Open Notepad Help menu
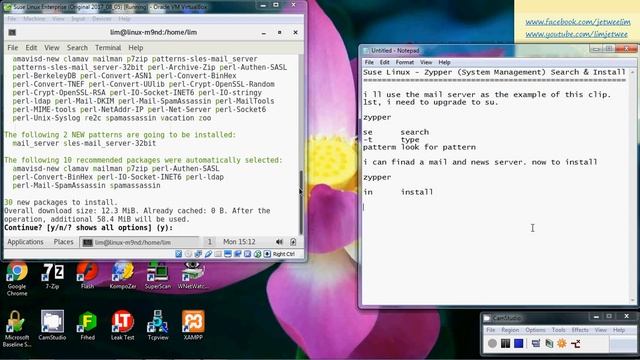This screenshot has height=360, width=640. coord(444,62)
